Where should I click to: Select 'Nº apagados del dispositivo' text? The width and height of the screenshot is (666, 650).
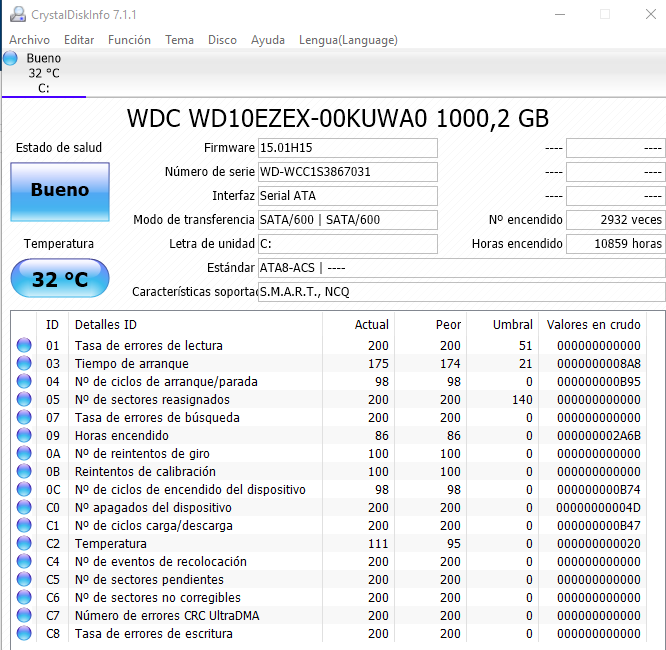pos(153,508)
